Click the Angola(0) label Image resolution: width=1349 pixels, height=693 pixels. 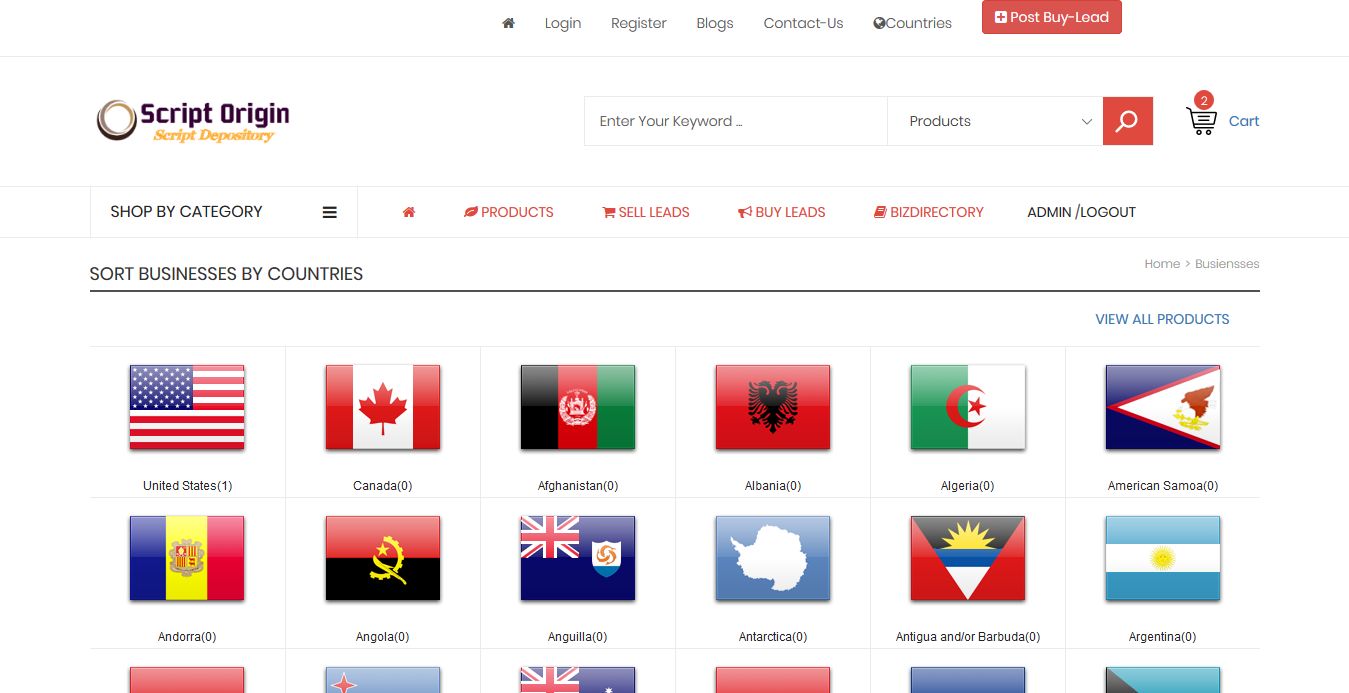pos(383,637)
